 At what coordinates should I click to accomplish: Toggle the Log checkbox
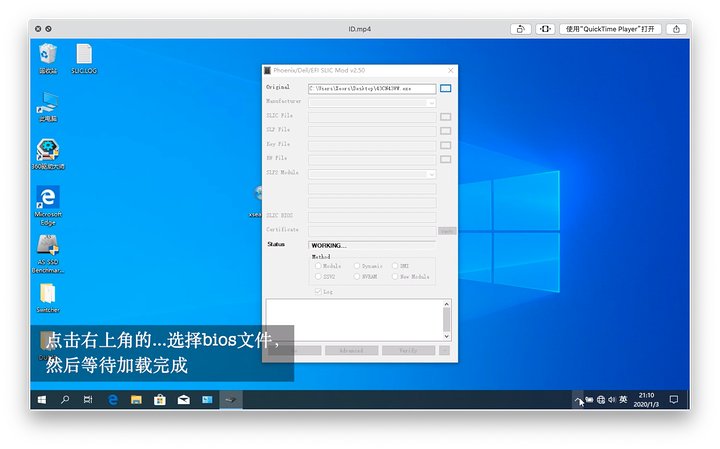(319, 291)
